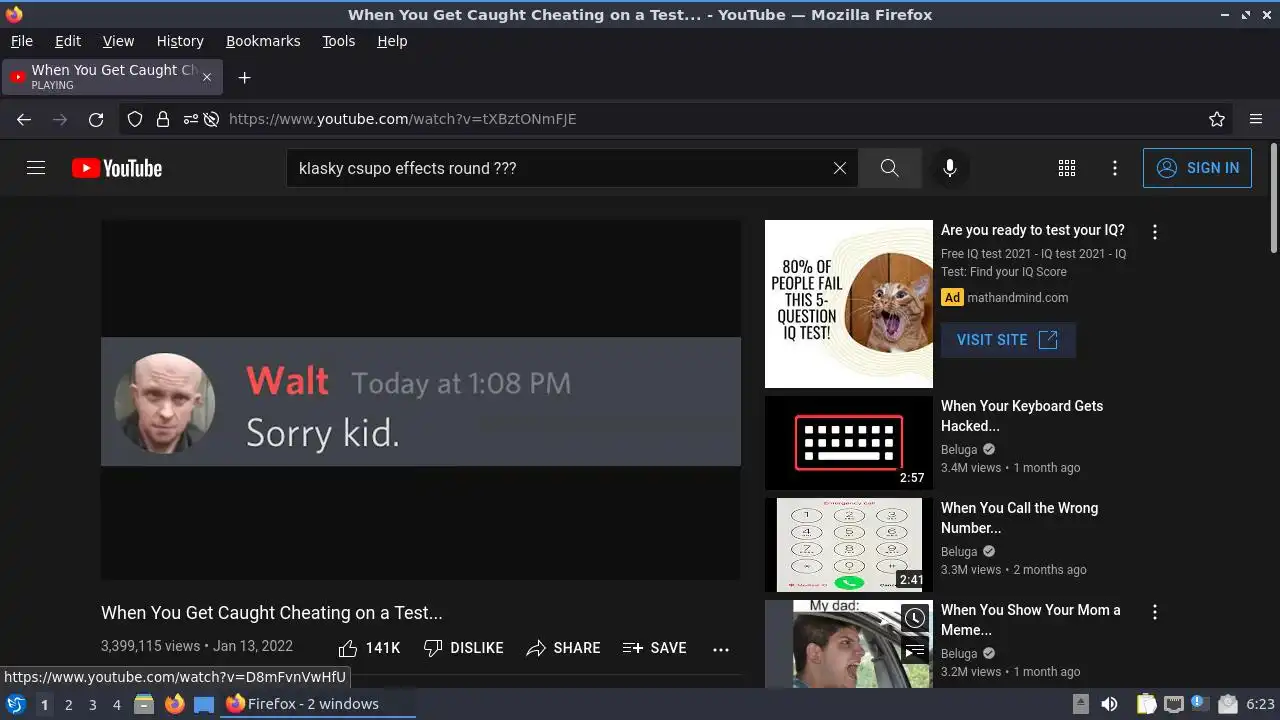Screen dimensions: 1280x720
Task: Open the permissions key icon in address bar
Action: click(x=190, y=119)
